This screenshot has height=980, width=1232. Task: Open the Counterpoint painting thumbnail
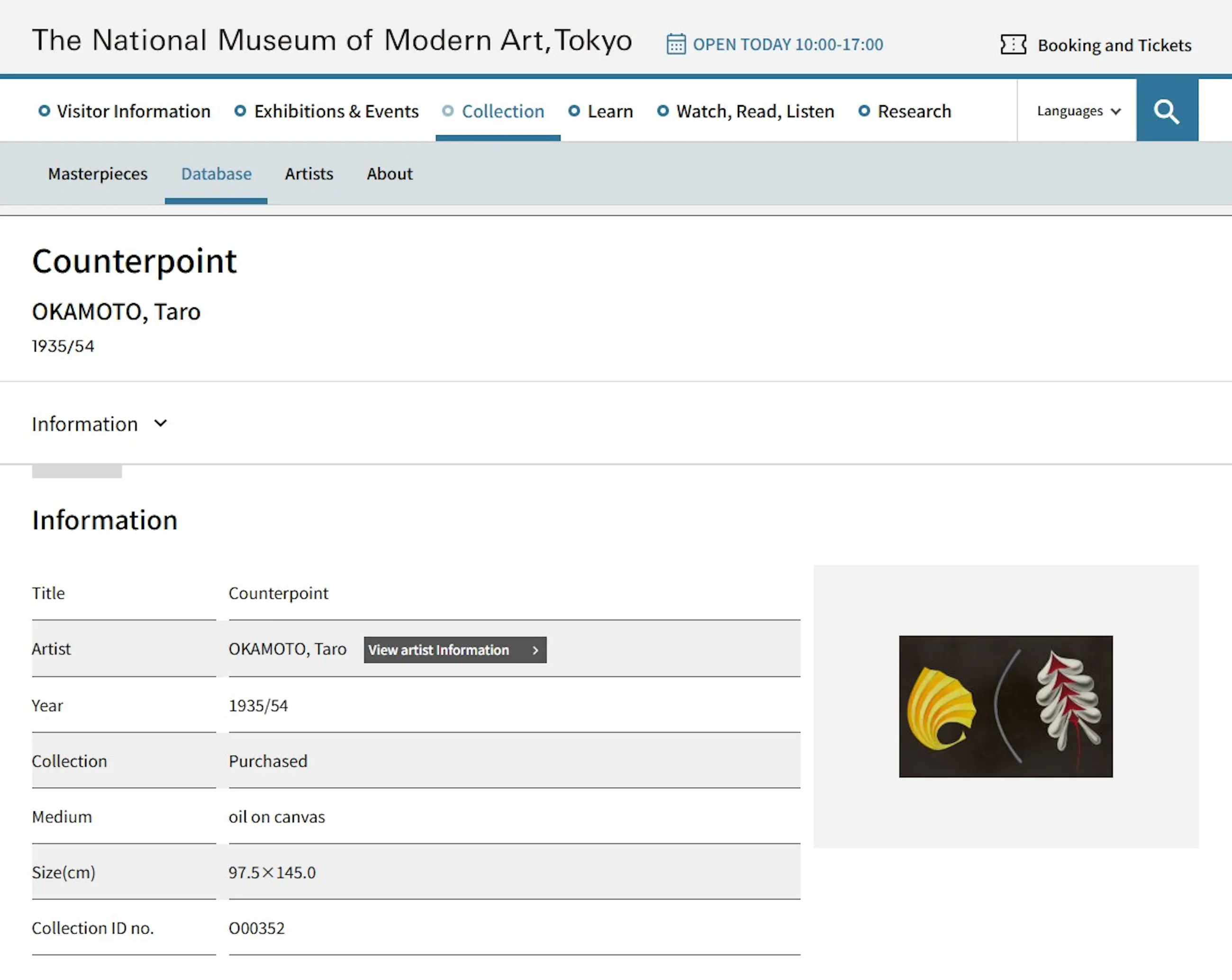(1005, 706)
